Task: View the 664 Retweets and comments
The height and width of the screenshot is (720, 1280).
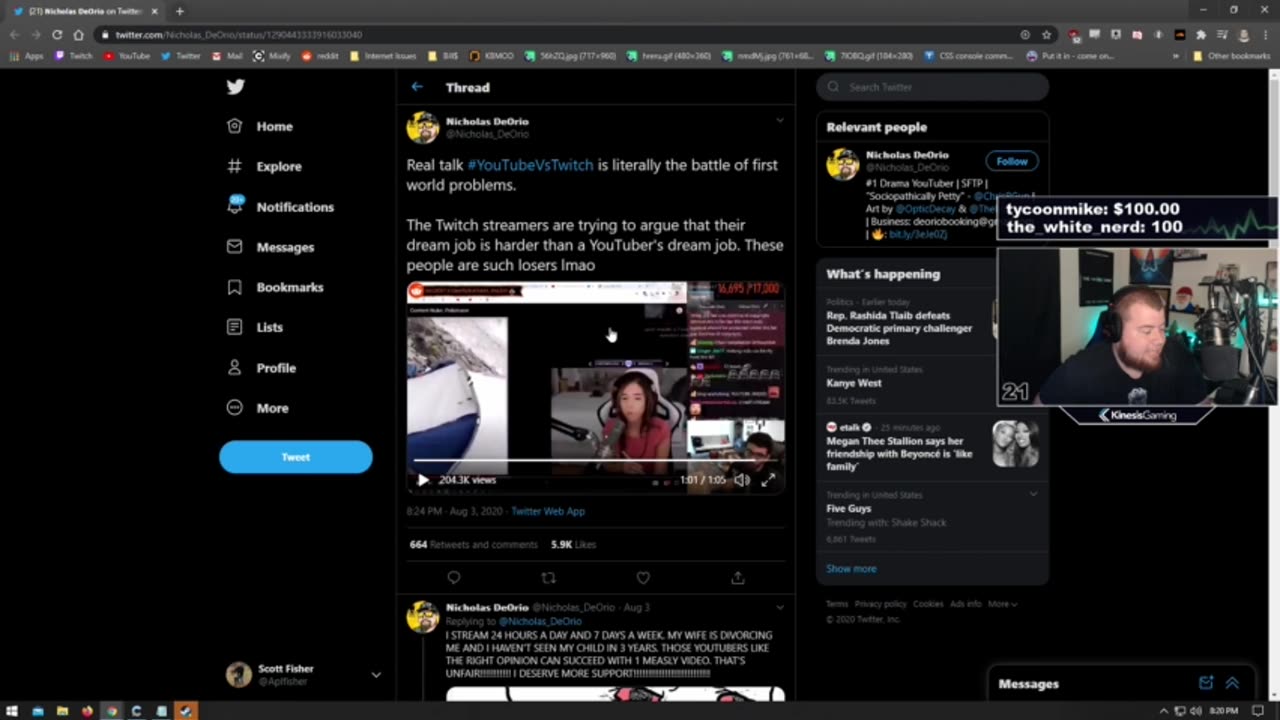Action: 473,545
